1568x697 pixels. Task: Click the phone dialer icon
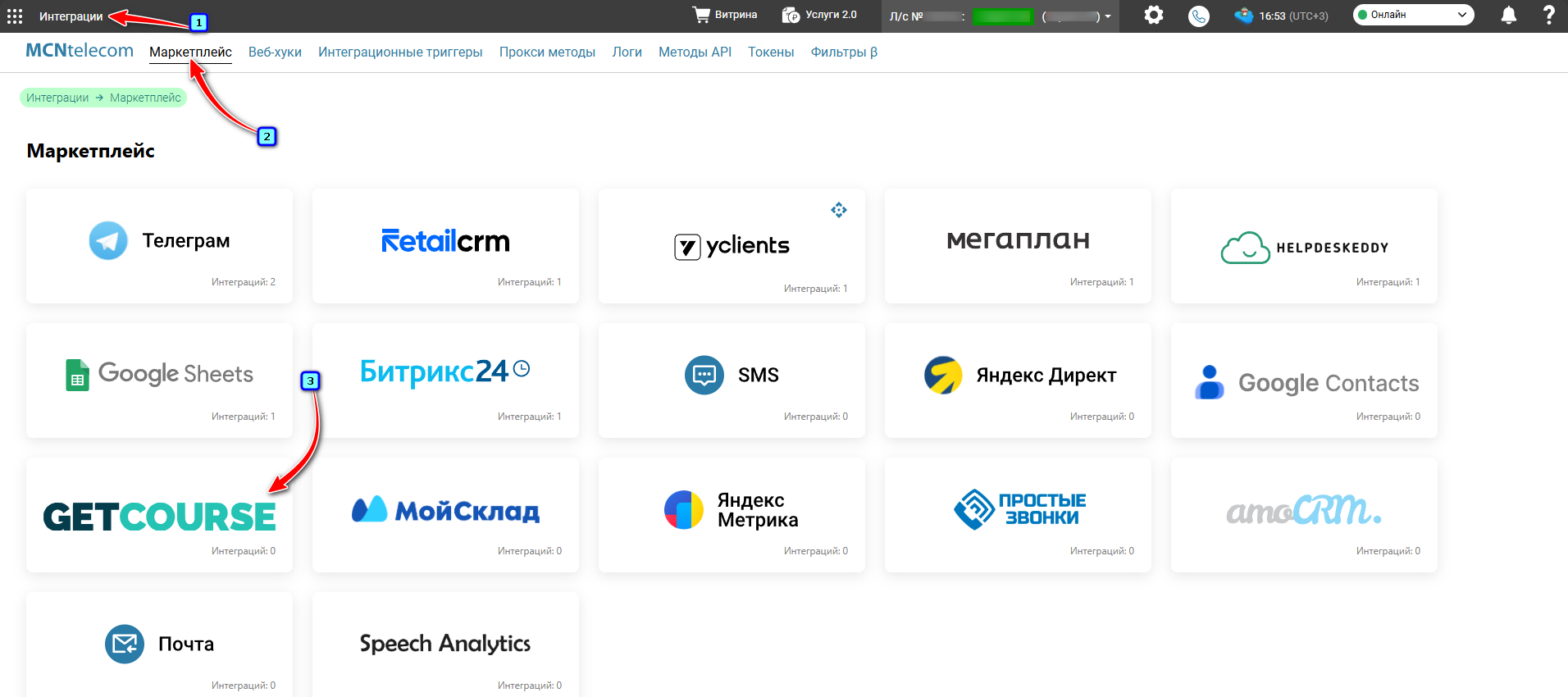1199,16
